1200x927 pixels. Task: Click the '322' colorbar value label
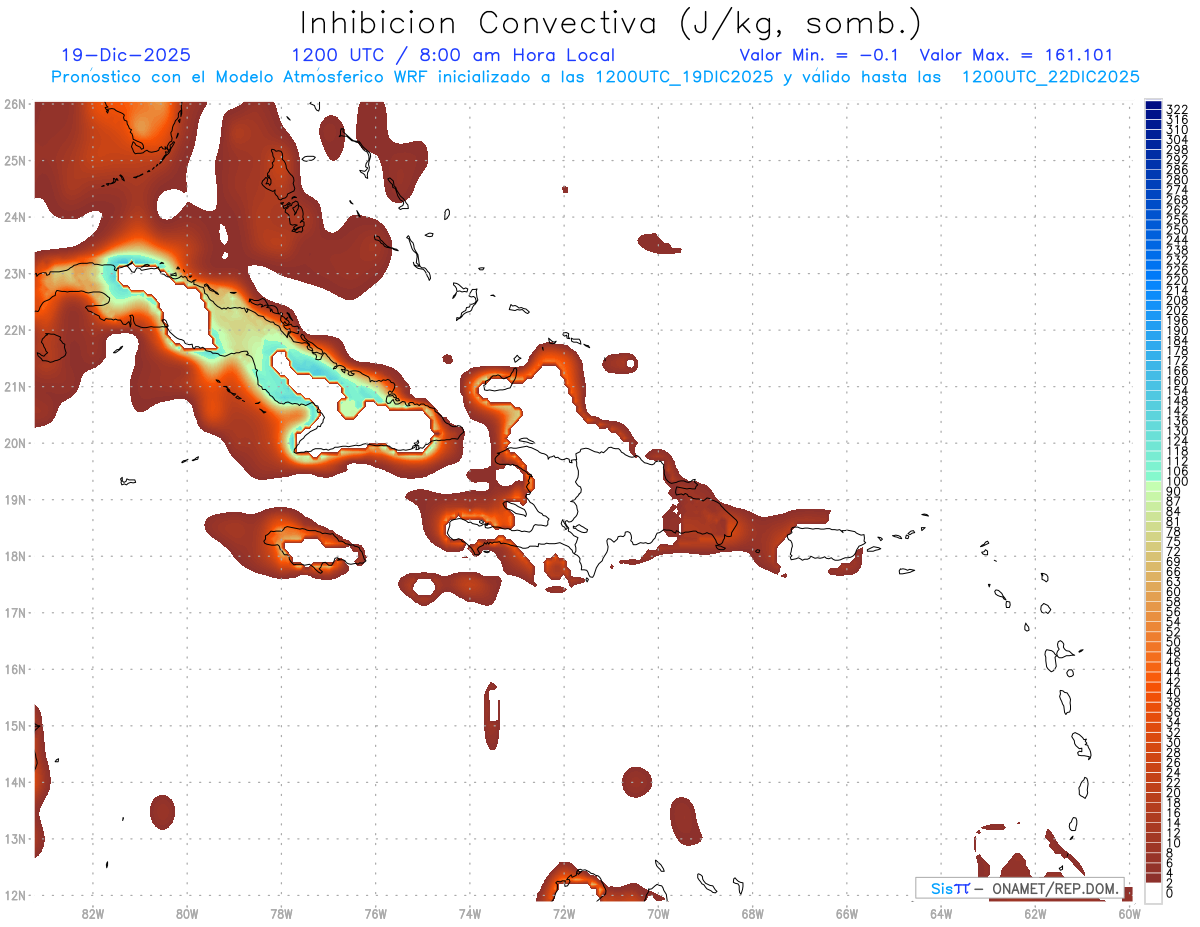[x=1177, y=109]
